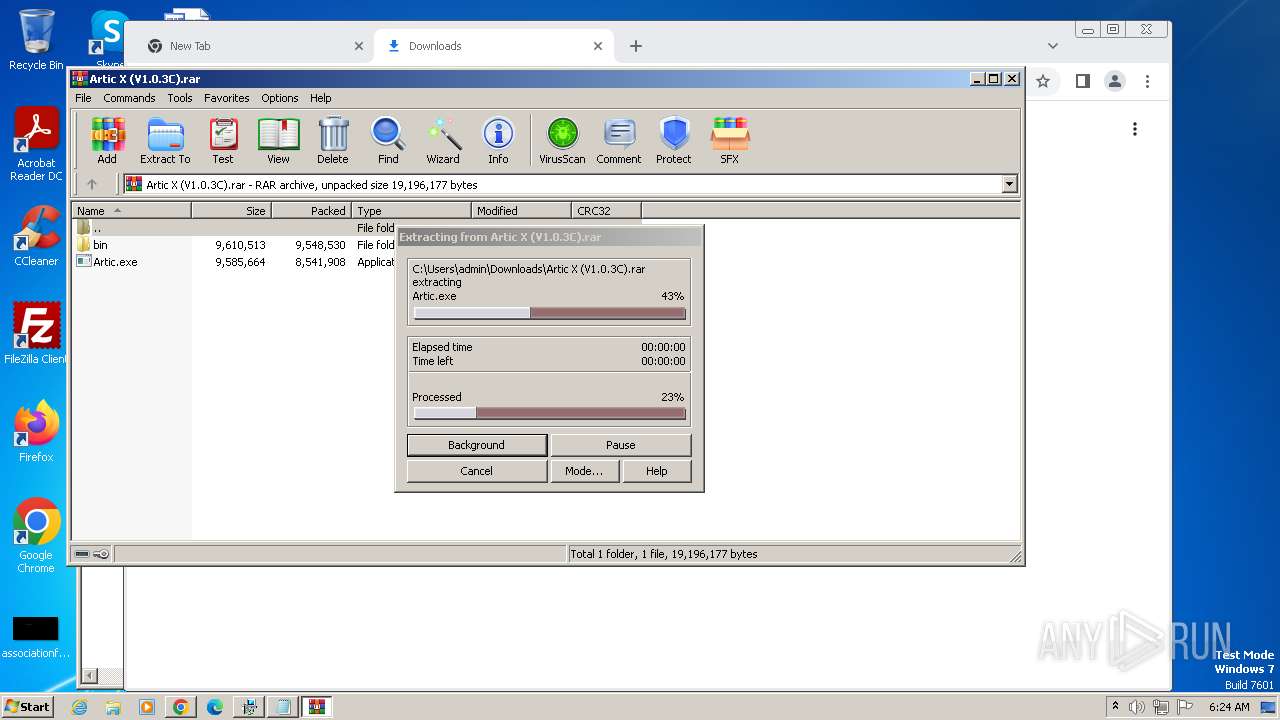Sort by the Size column header
The height and width of the screenshot is (720, 1280).
(231, 211)
